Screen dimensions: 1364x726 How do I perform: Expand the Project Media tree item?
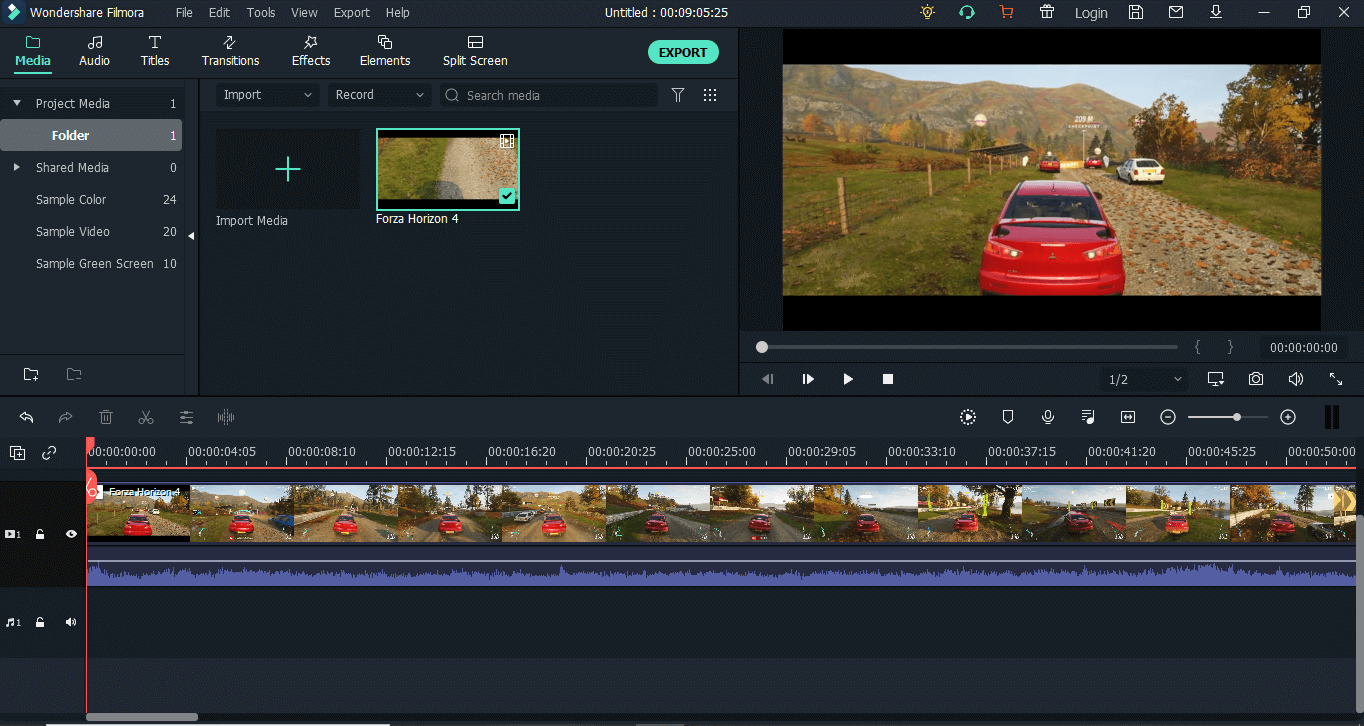pos(16,104)
